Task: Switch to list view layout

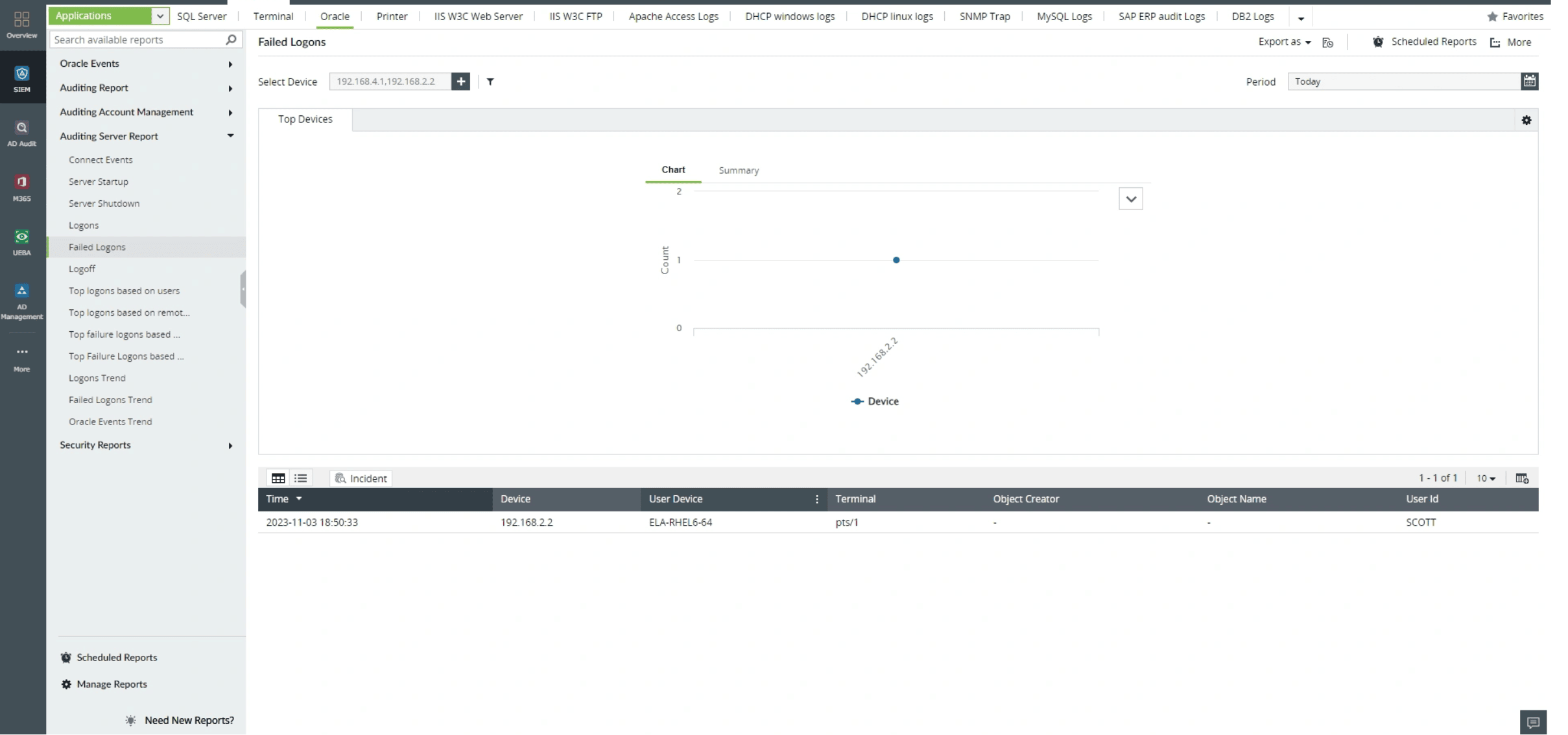Action: point(300,478)
